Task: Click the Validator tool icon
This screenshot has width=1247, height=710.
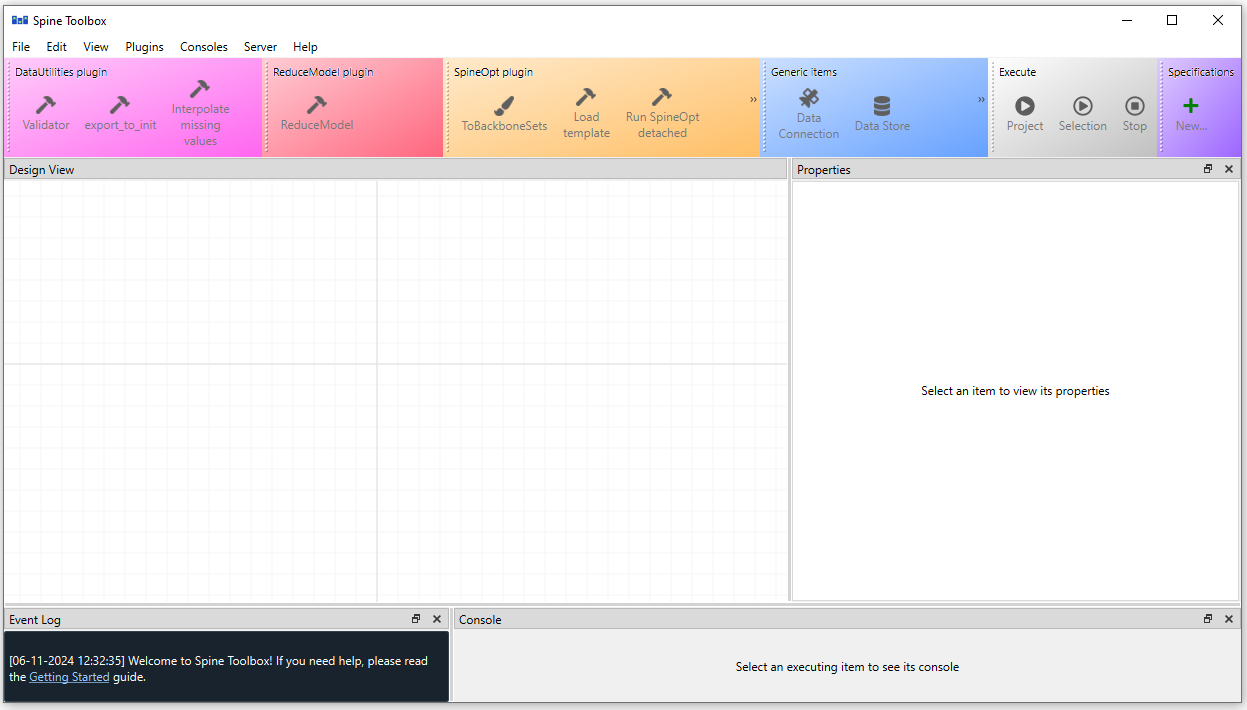Action: click(x=46, y=105)
